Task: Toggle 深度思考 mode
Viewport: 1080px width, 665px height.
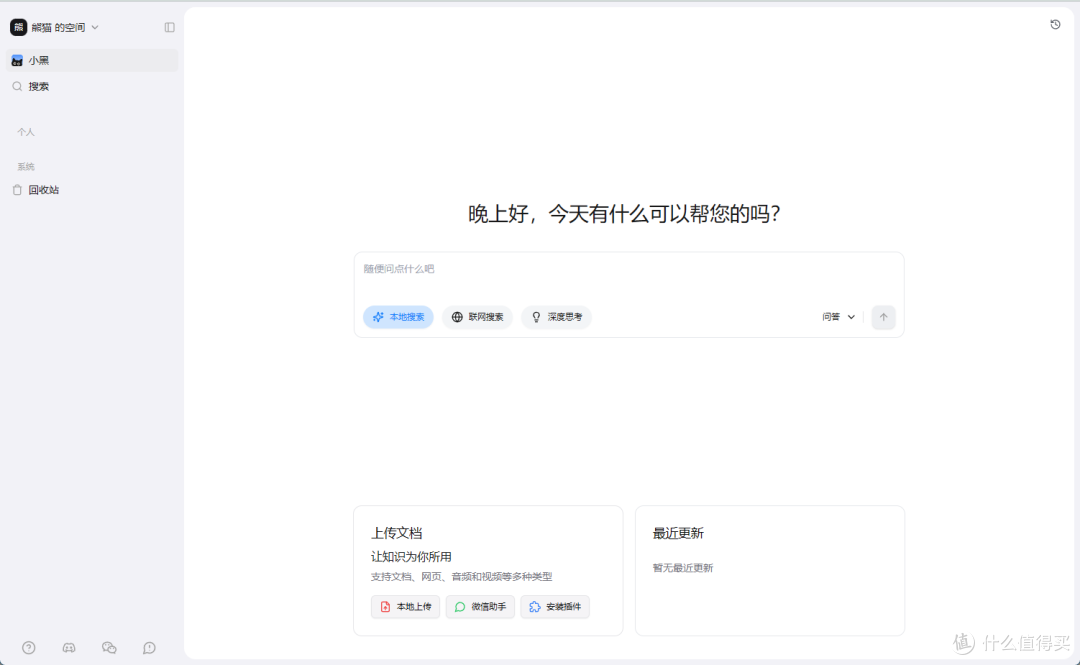Action: [557, 317]
